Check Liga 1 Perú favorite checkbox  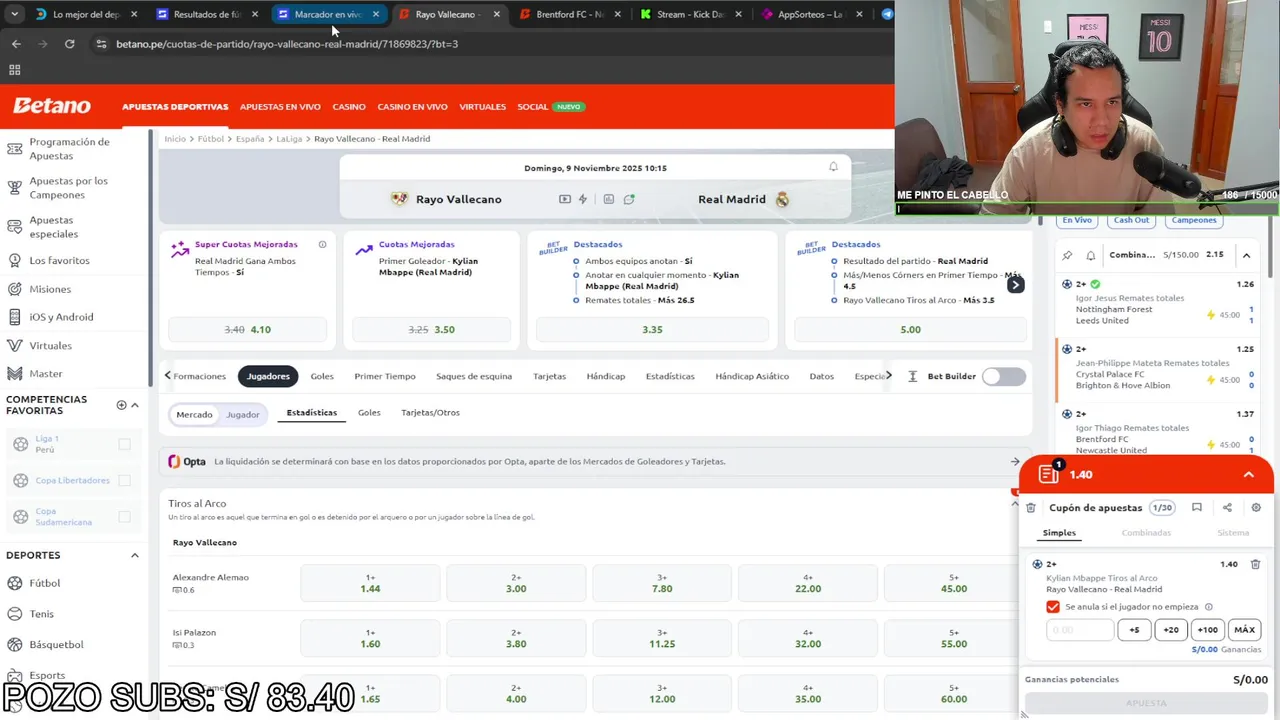coord(124,444)
